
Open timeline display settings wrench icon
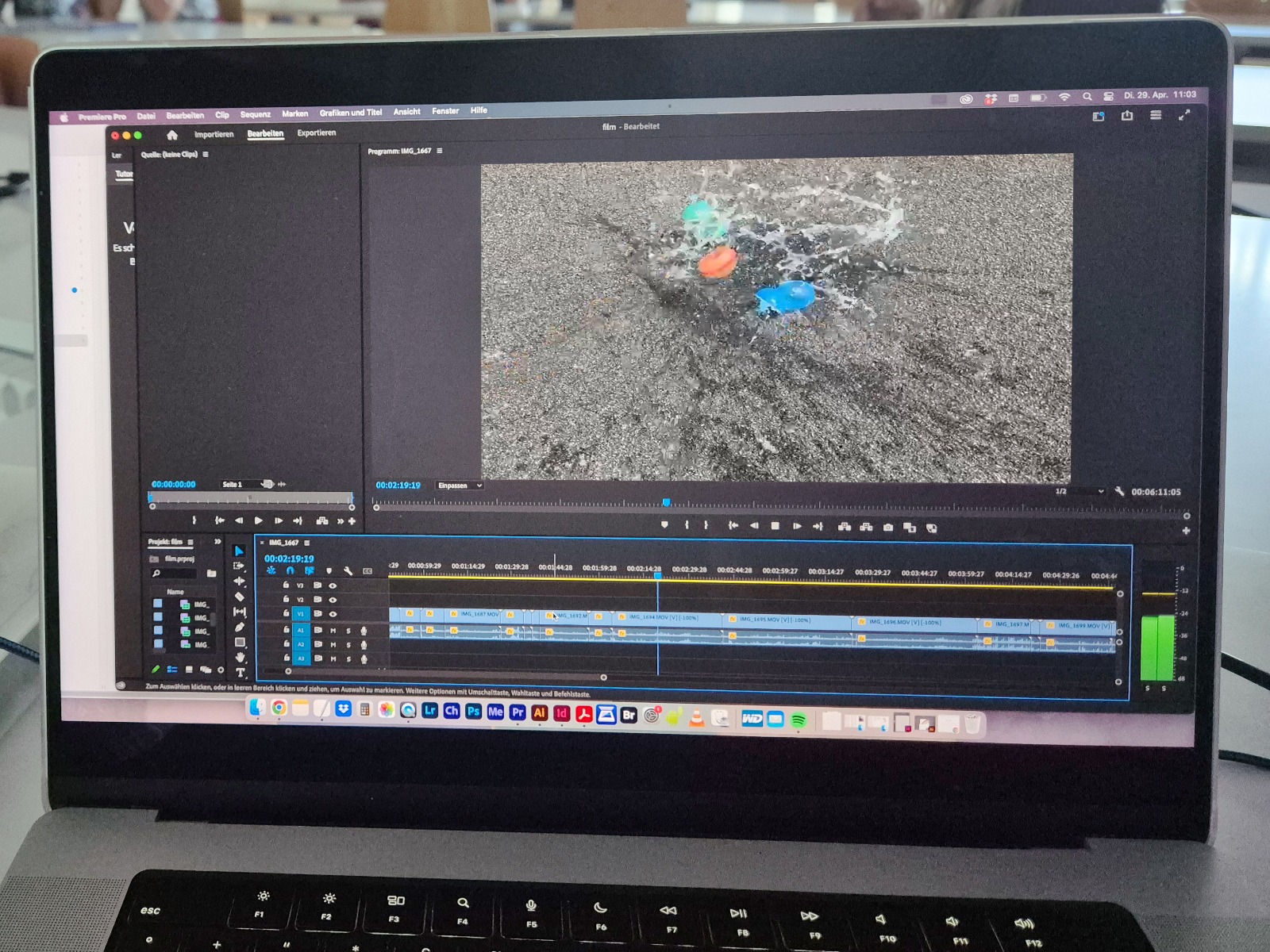point(348,571)
